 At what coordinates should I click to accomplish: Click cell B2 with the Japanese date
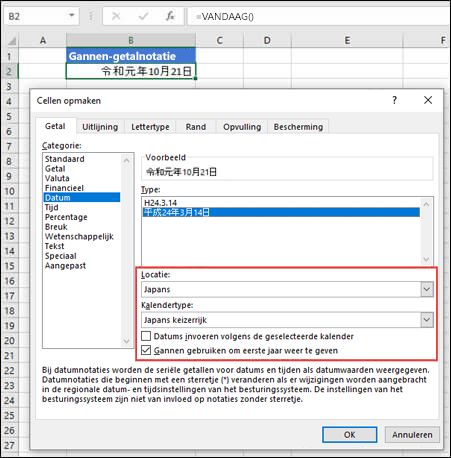(131, 71)
